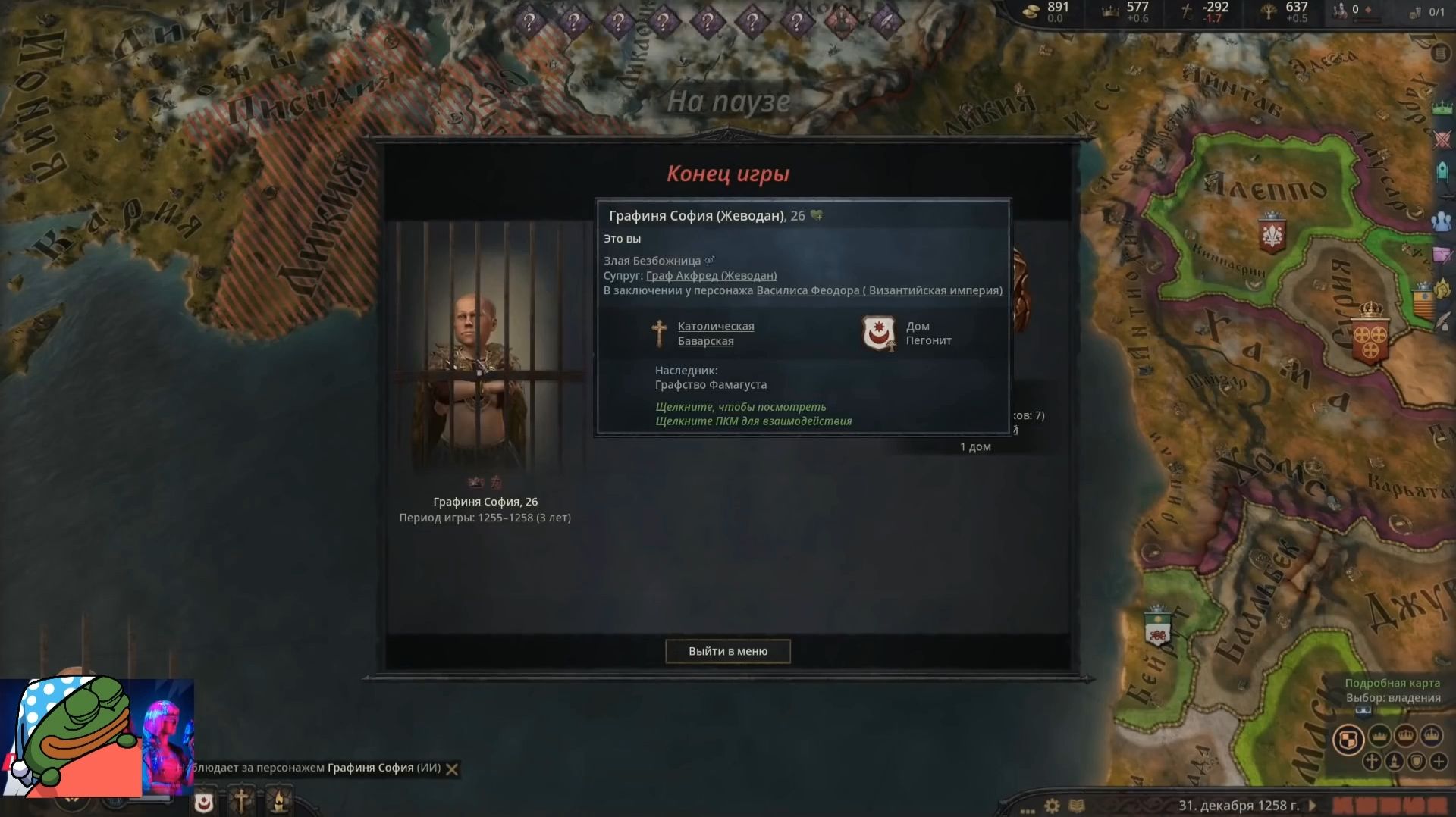Select the empires map mode crown icon
The width and height of the screenshot is (1456, 817).
click(1431, 735)
